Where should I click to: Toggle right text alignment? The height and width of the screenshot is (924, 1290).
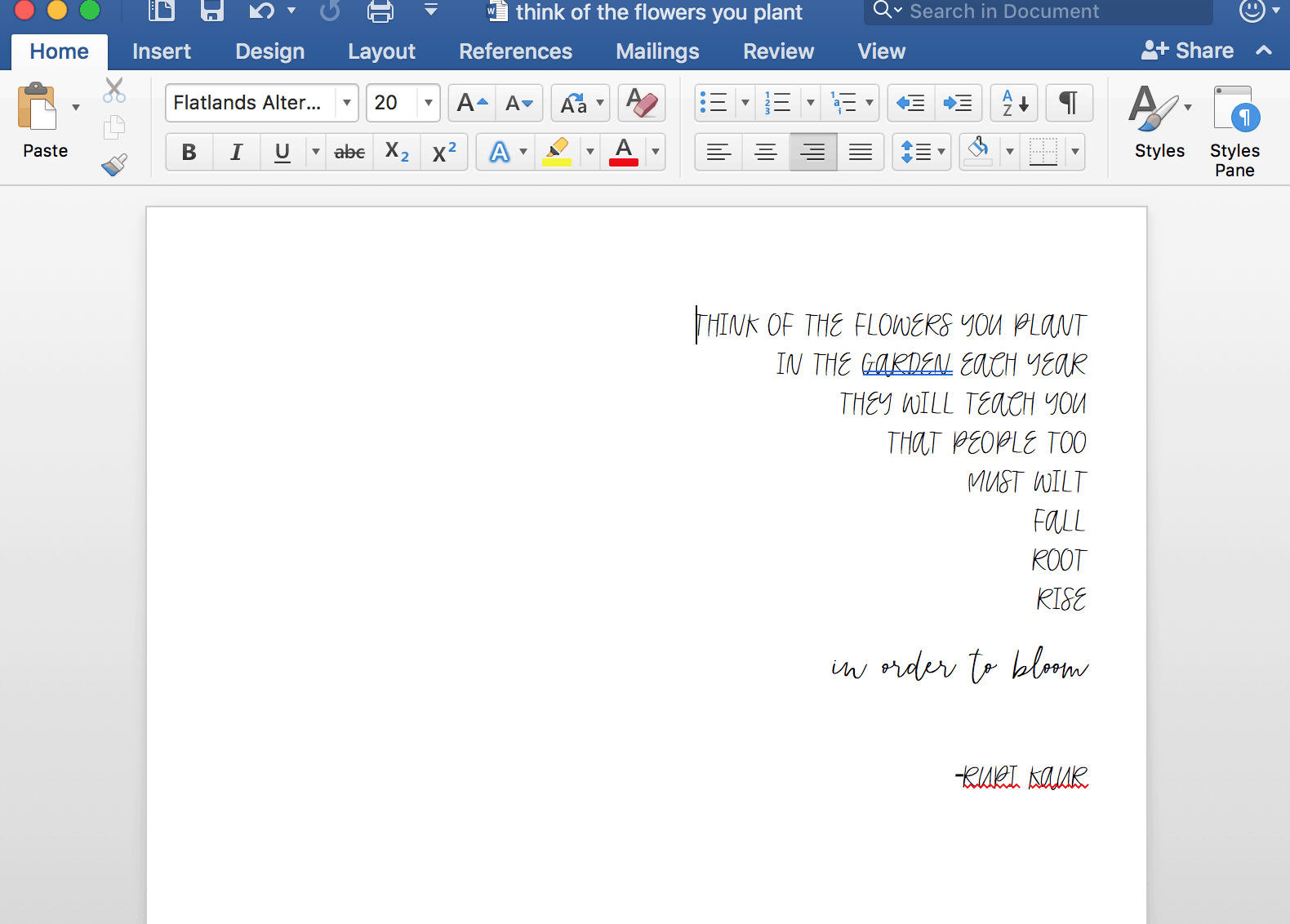(x=813, y=152)
